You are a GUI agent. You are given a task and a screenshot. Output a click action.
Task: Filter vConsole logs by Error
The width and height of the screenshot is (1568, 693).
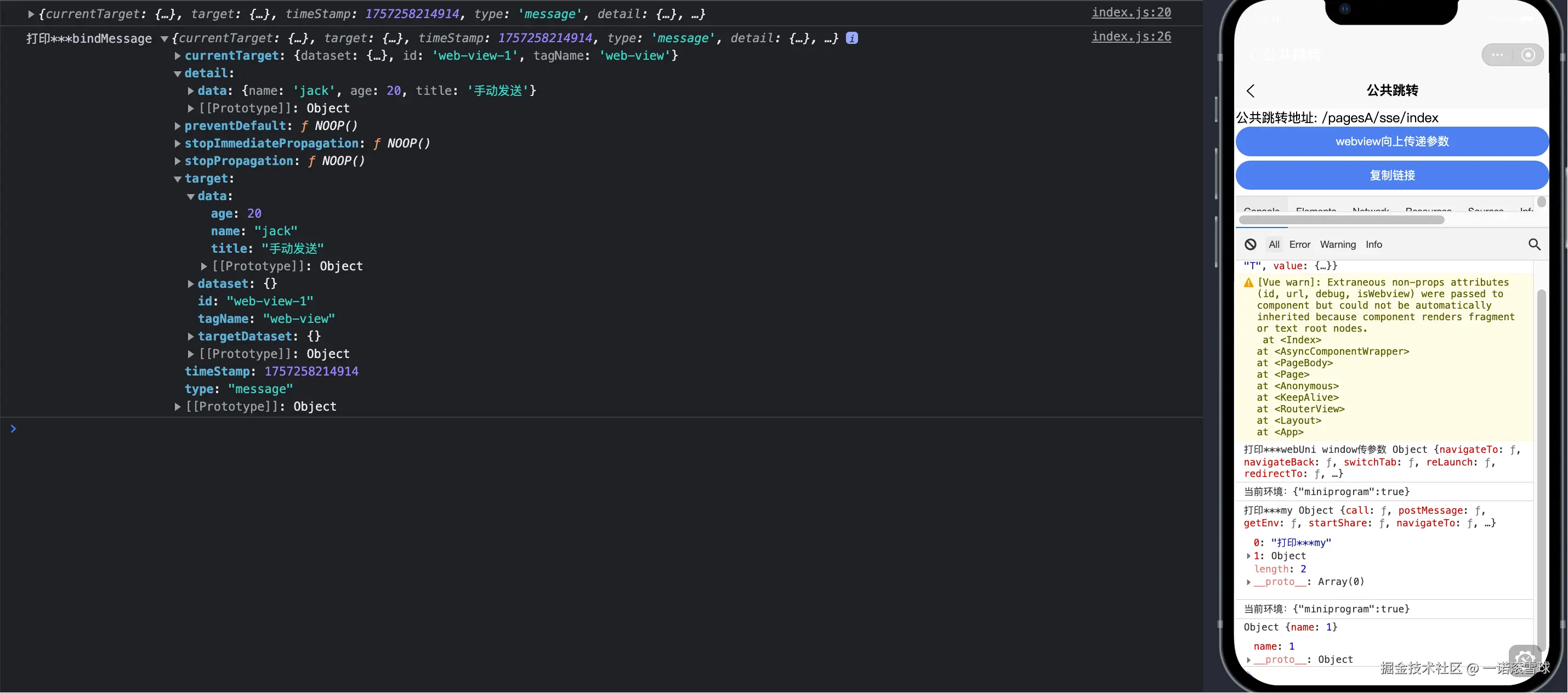tap(1299, 244)
